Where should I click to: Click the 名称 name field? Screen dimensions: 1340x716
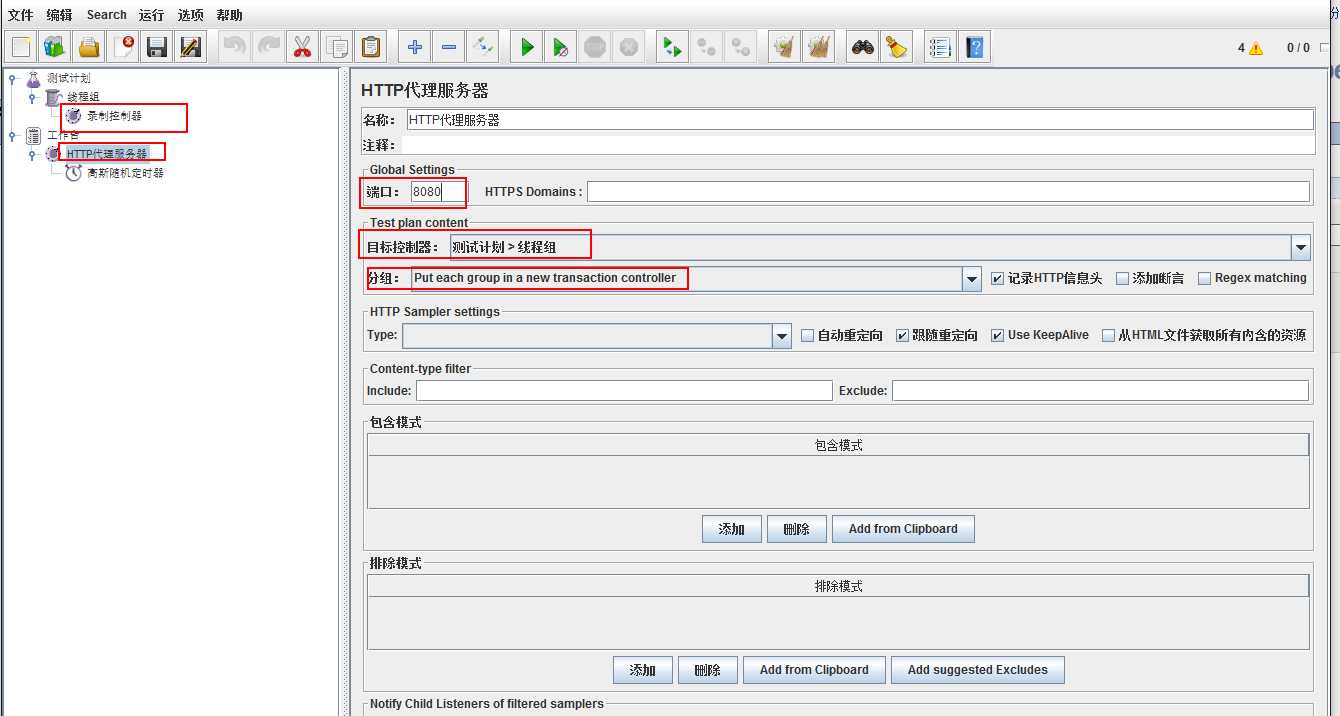point(860,120)
